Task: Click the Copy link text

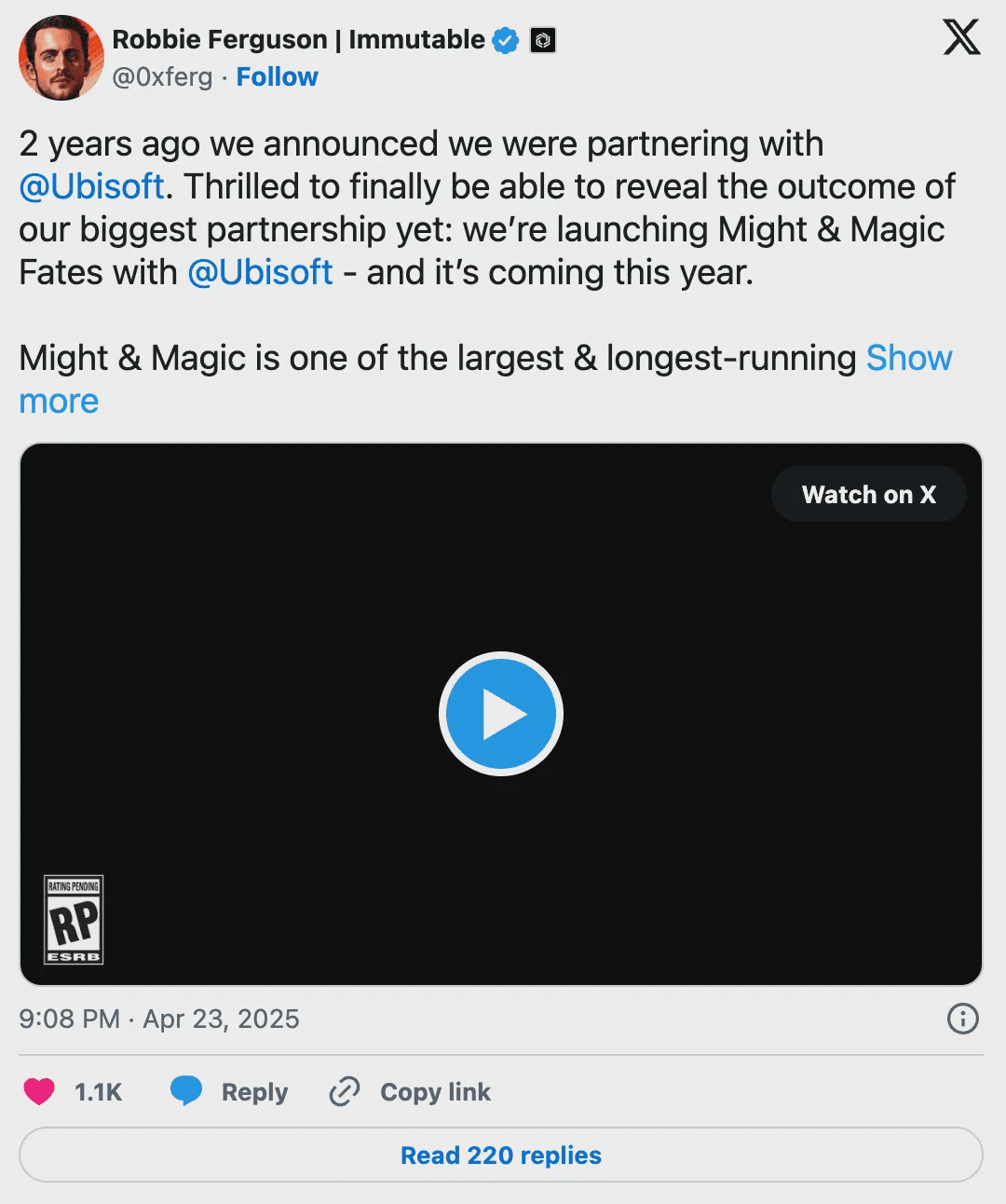Action: (x=435, y=1091)
